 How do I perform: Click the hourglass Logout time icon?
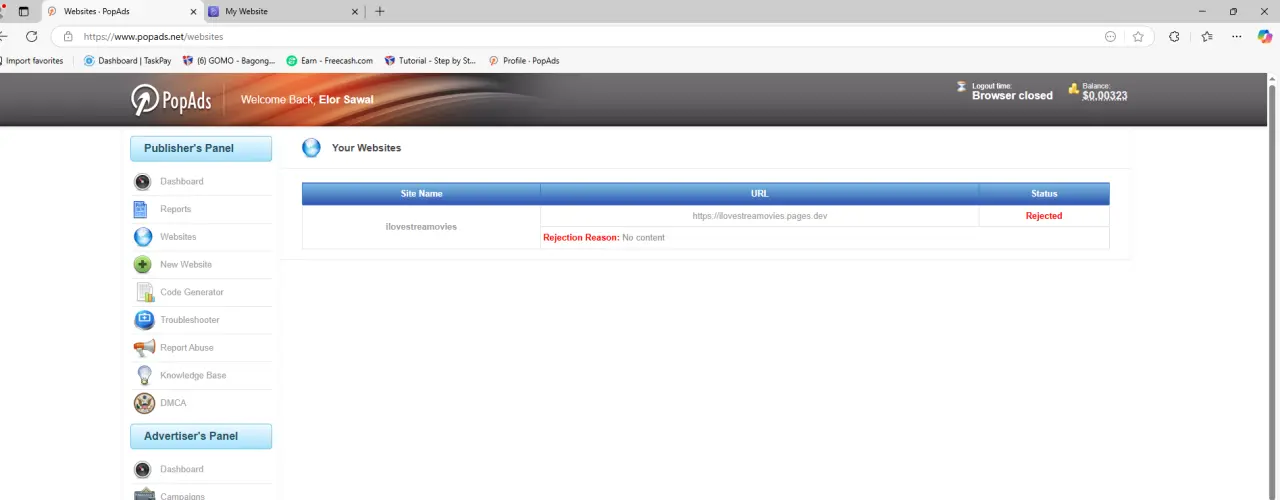[x=961, y=87]
